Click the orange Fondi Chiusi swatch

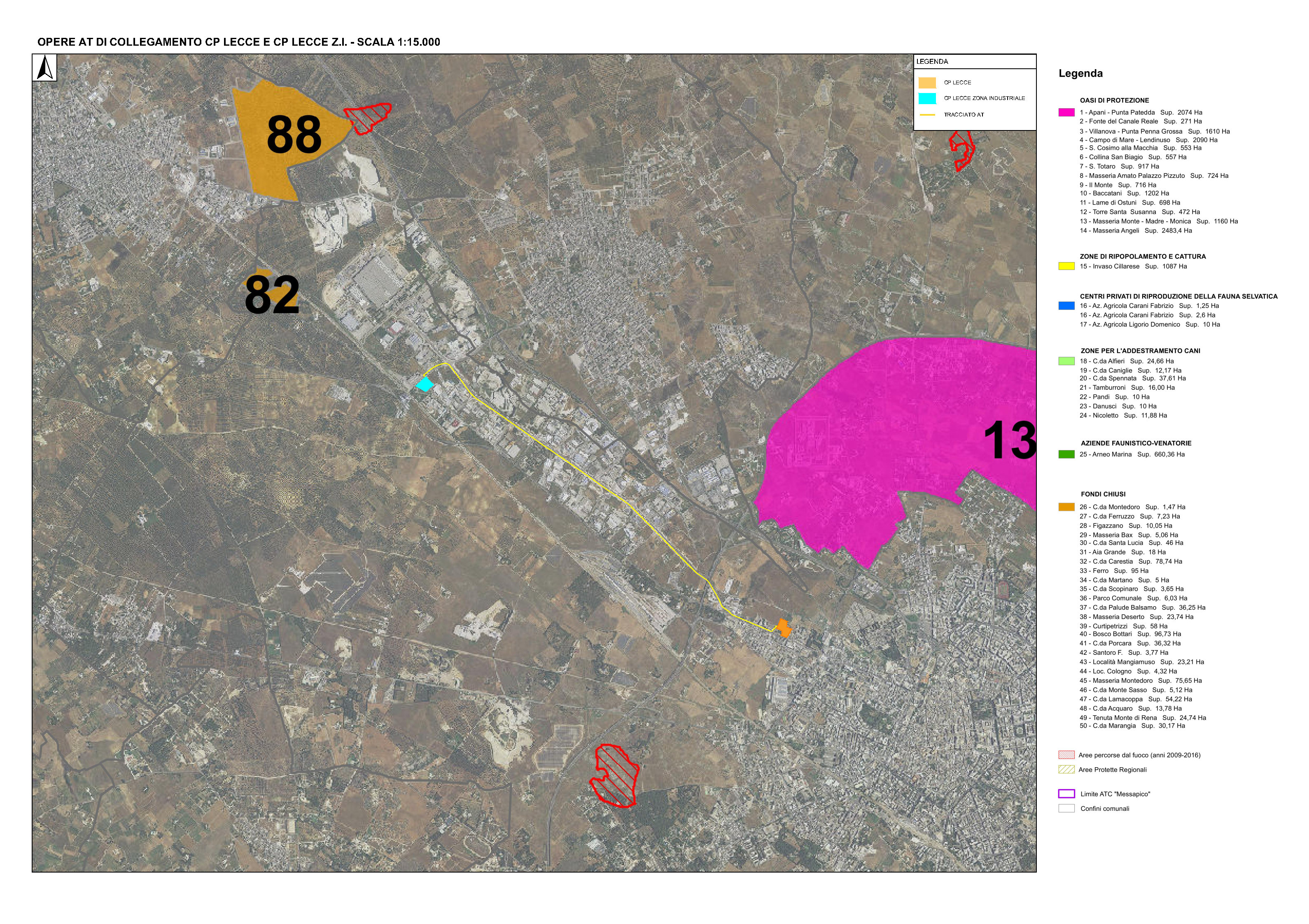(1066, 507)
